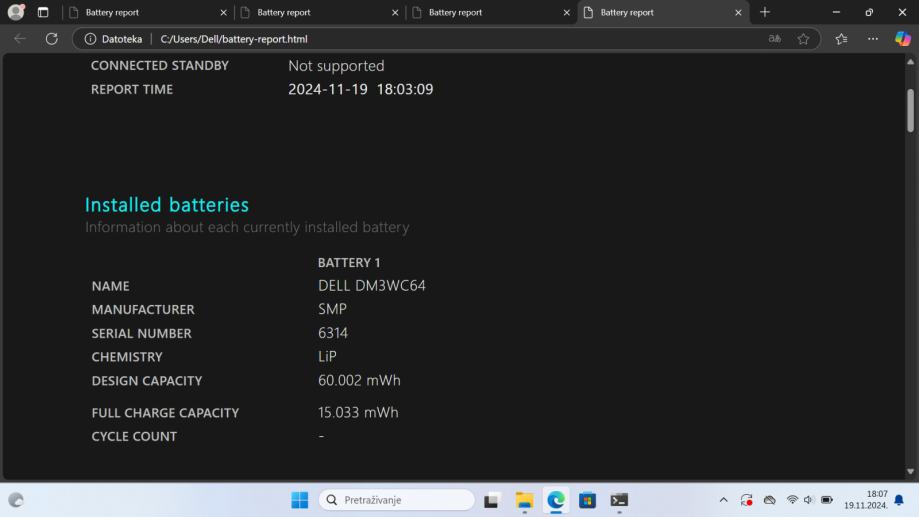The height and width of the screenshot is (517, 919).
Task: View site info icon next to Datoteka
Action: (90, 39)
